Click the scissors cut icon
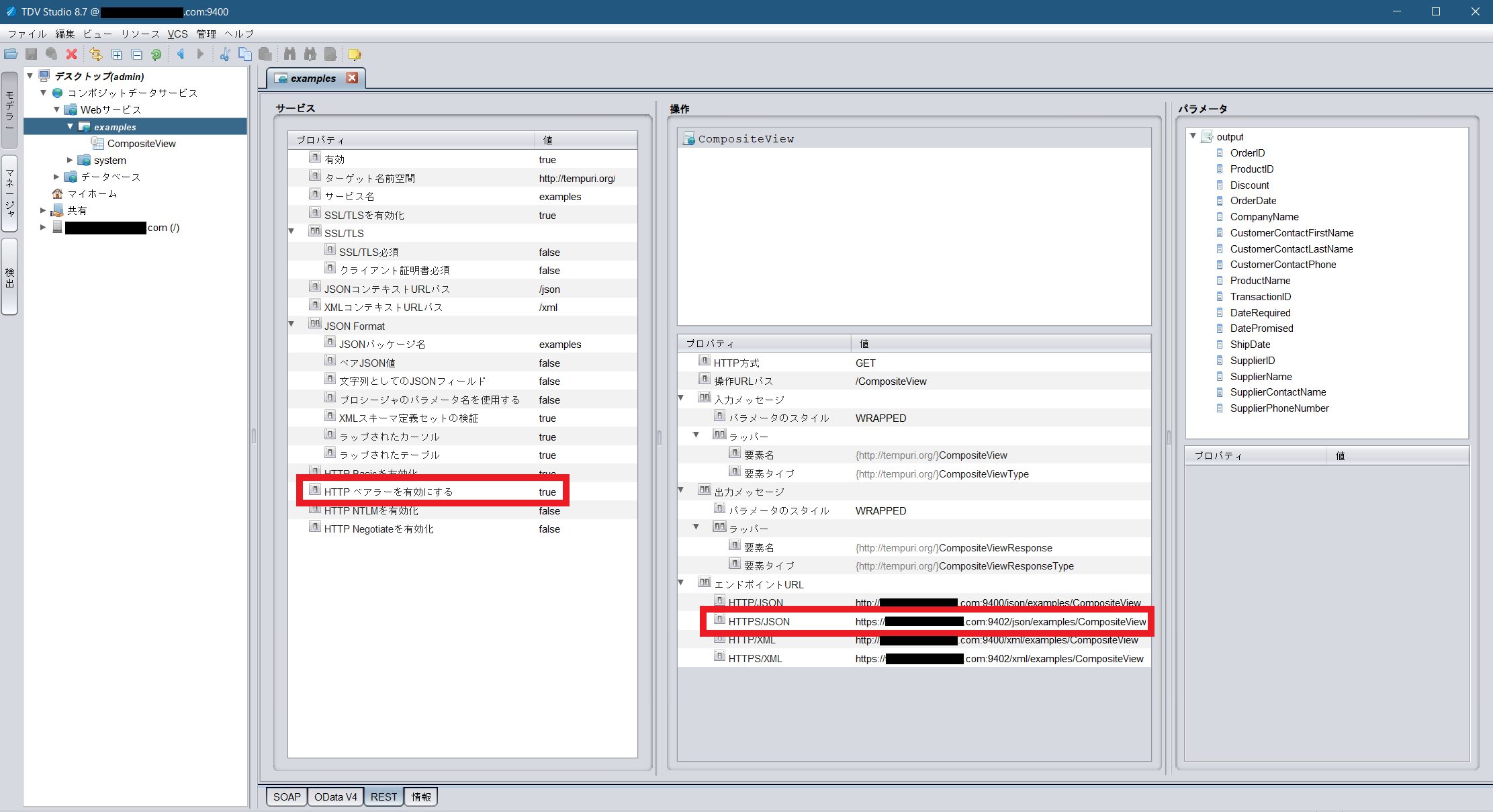Viewport: 1493px width, 812px height. [x=225, y=54]
